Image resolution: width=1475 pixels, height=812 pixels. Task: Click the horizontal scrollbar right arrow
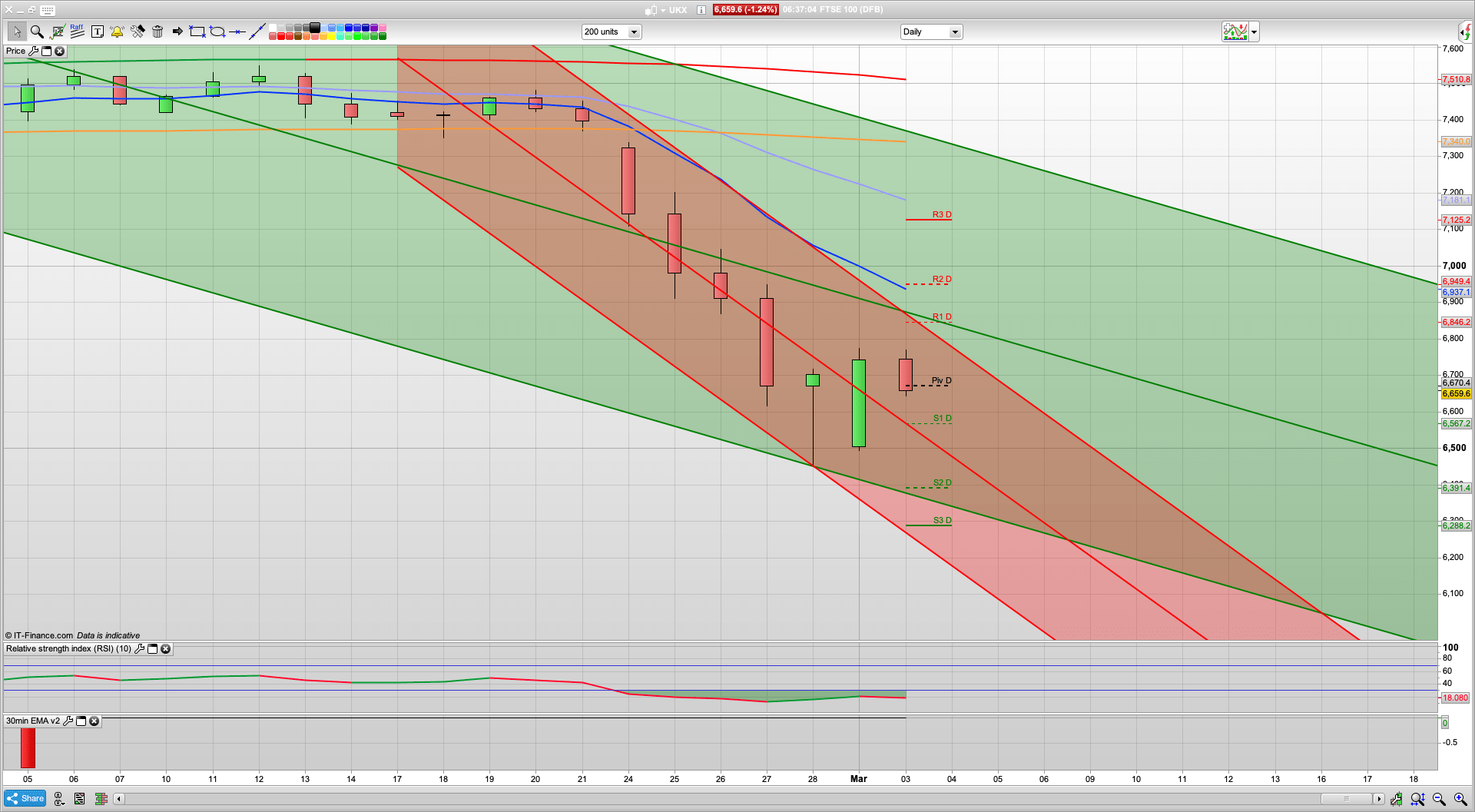(x=1379, y=799)
